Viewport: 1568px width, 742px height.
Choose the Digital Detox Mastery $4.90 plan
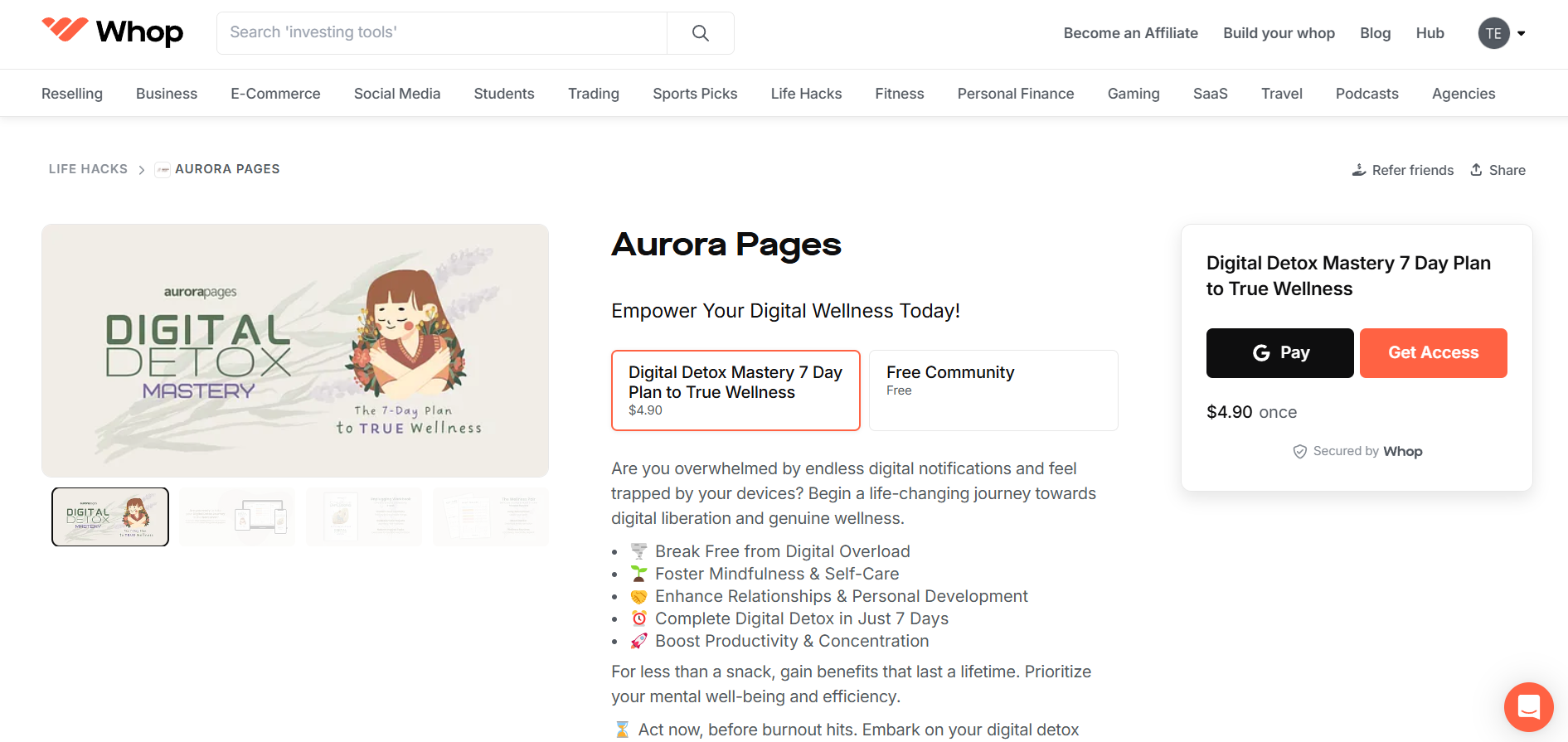(735, 390)
